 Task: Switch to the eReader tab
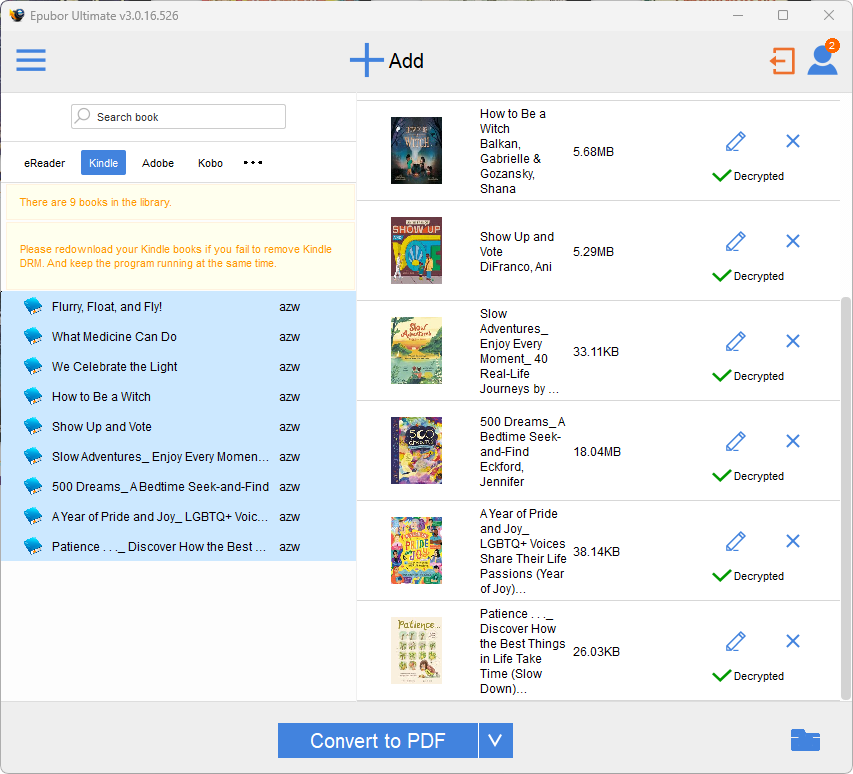[x=45, y=163]
